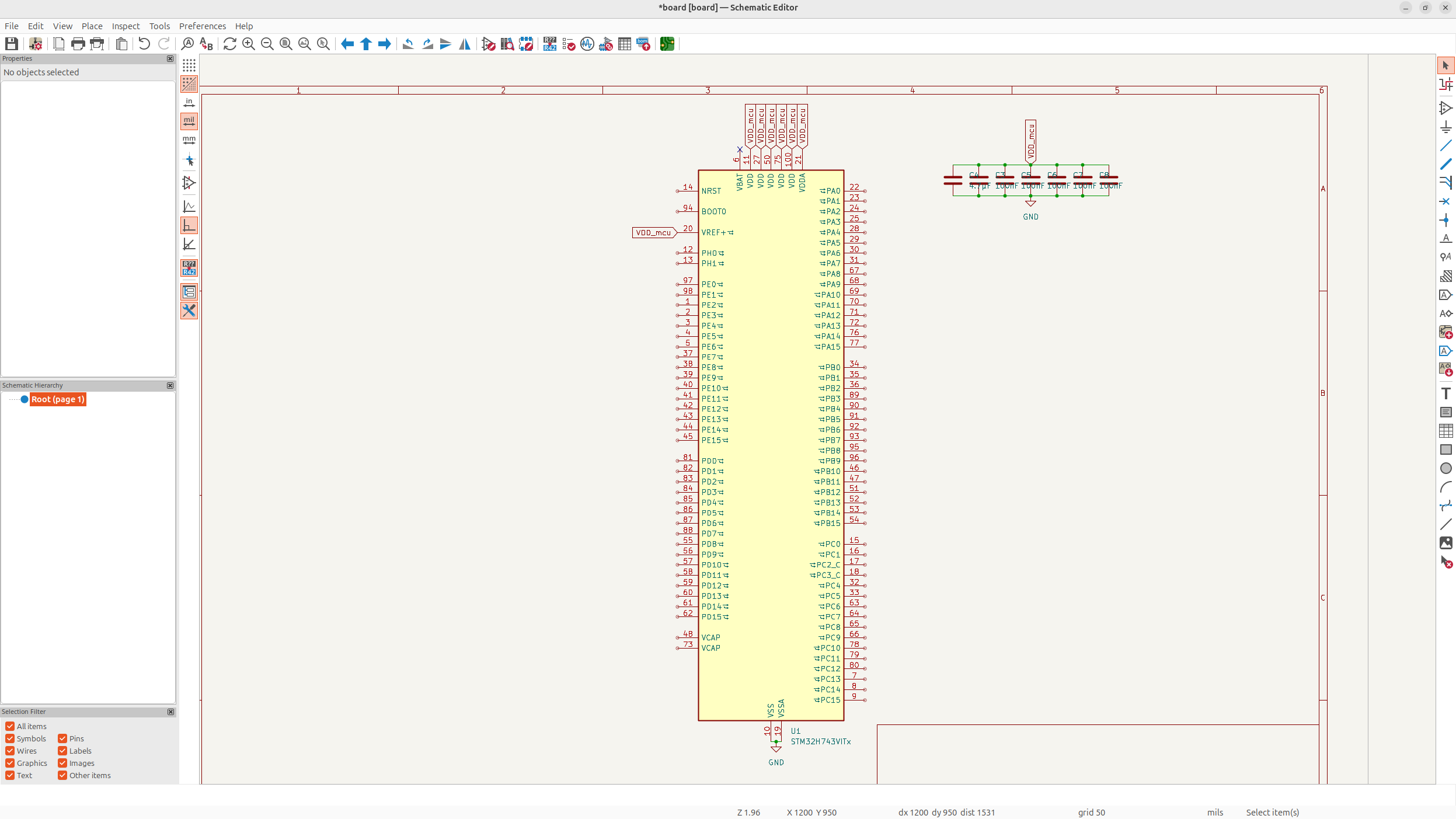This screenshot has height=819, width=1456.
Task: Click the Undo arrow icon
Action: pos(144,44)
